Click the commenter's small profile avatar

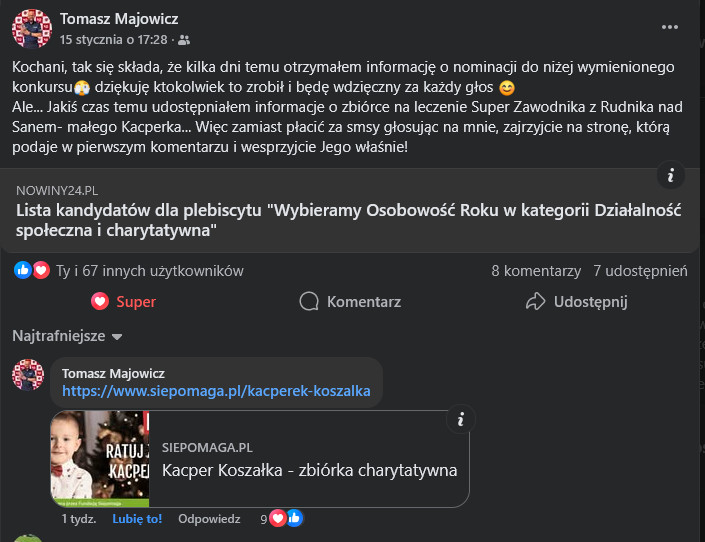27,375
